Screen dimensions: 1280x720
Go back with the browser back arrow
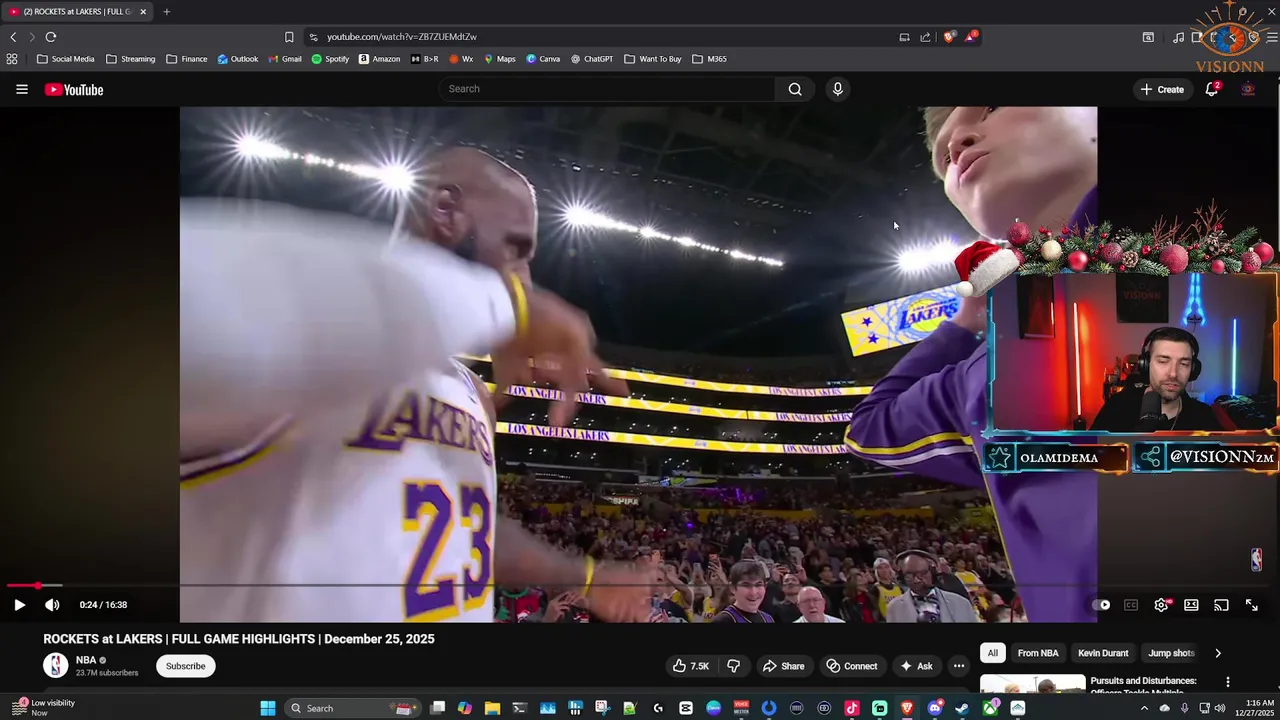click(x=13, y=37)
